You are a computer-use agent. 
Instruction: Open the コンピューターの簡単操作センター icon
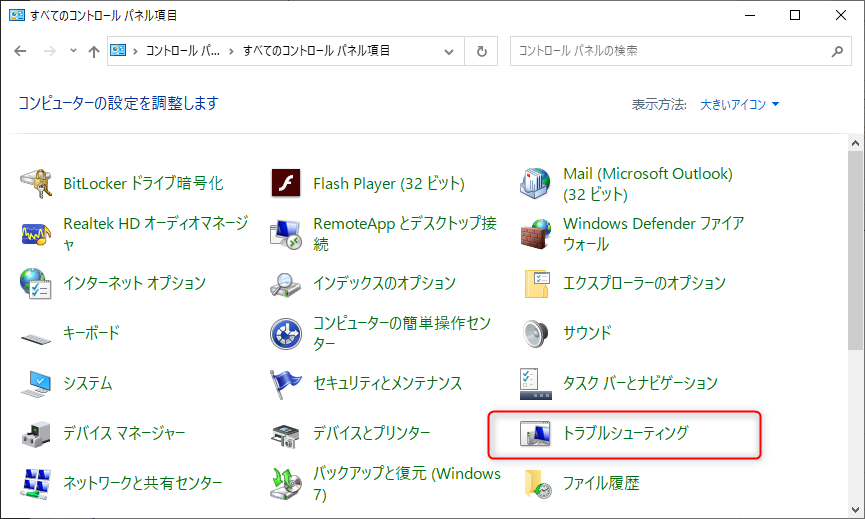286,334
